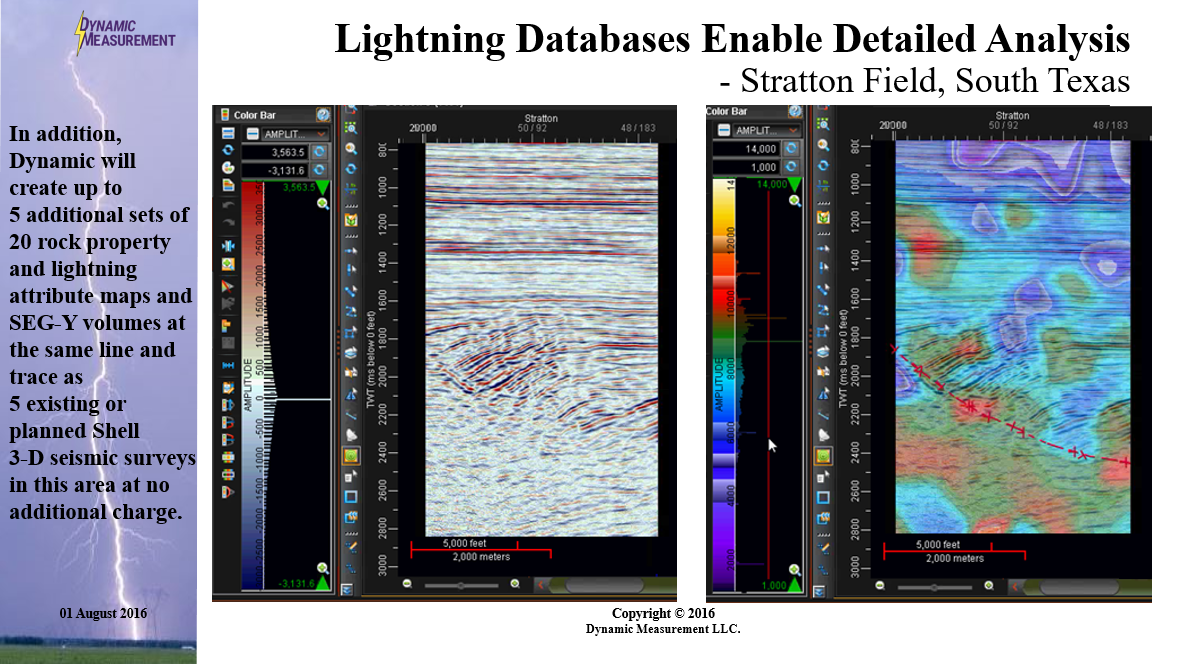Click scroll-left arrow under left seismic view
The width and height of the screenshot is (1179, 664).
click(541, 584)
